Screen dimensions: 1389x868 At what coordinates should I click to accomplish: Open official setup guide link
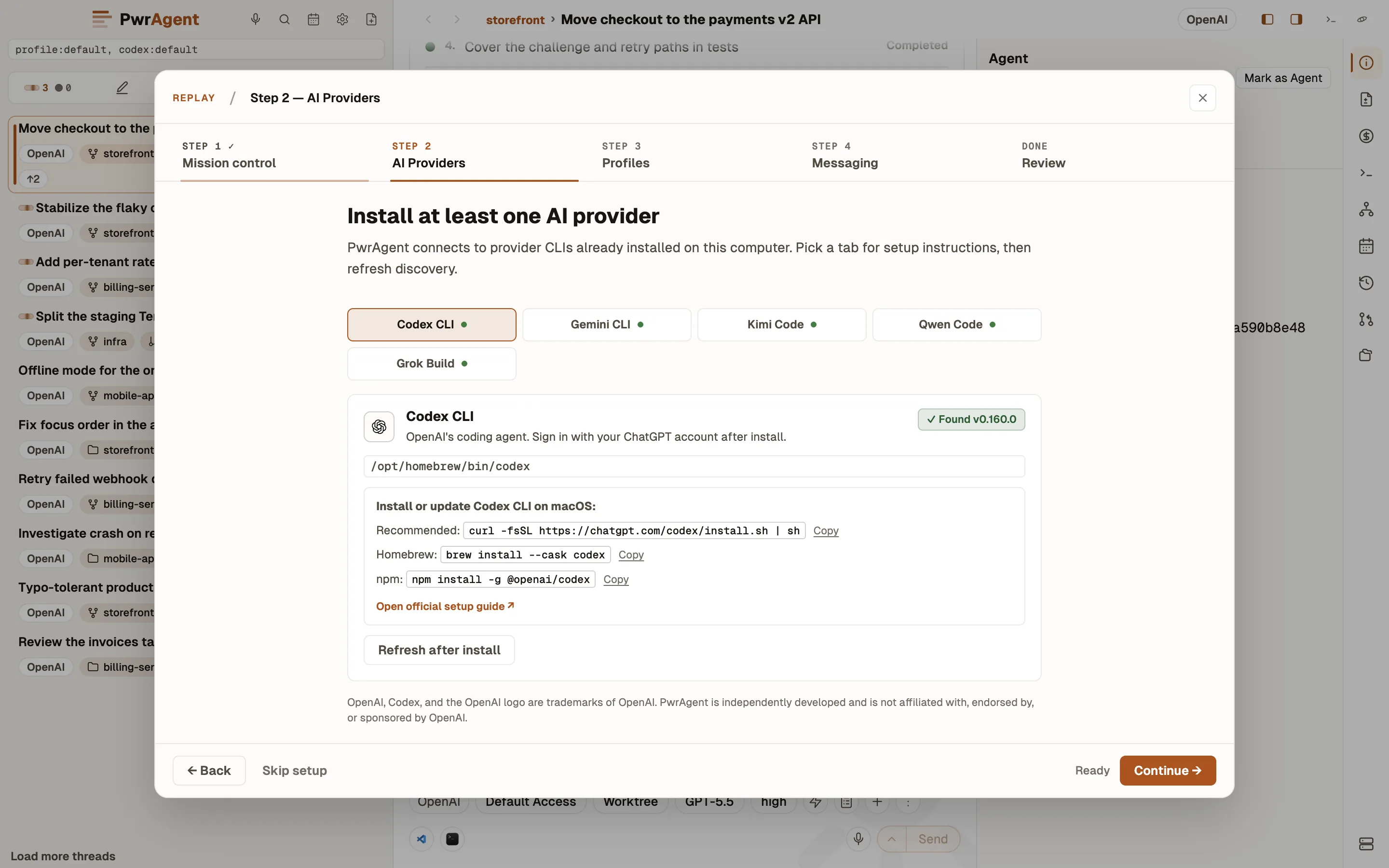445,606
